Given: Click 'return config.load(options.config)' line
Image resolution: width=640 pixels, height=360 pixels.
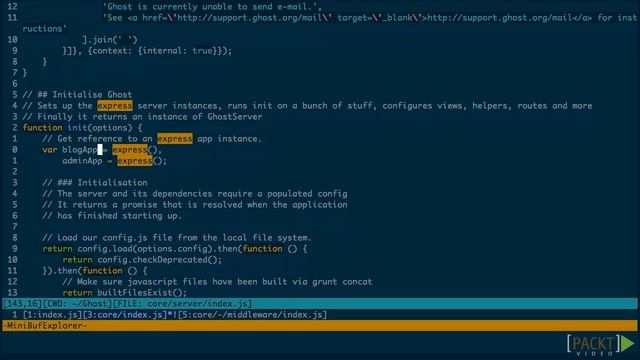Looking at the screenshot, I should tap(175, 249).
